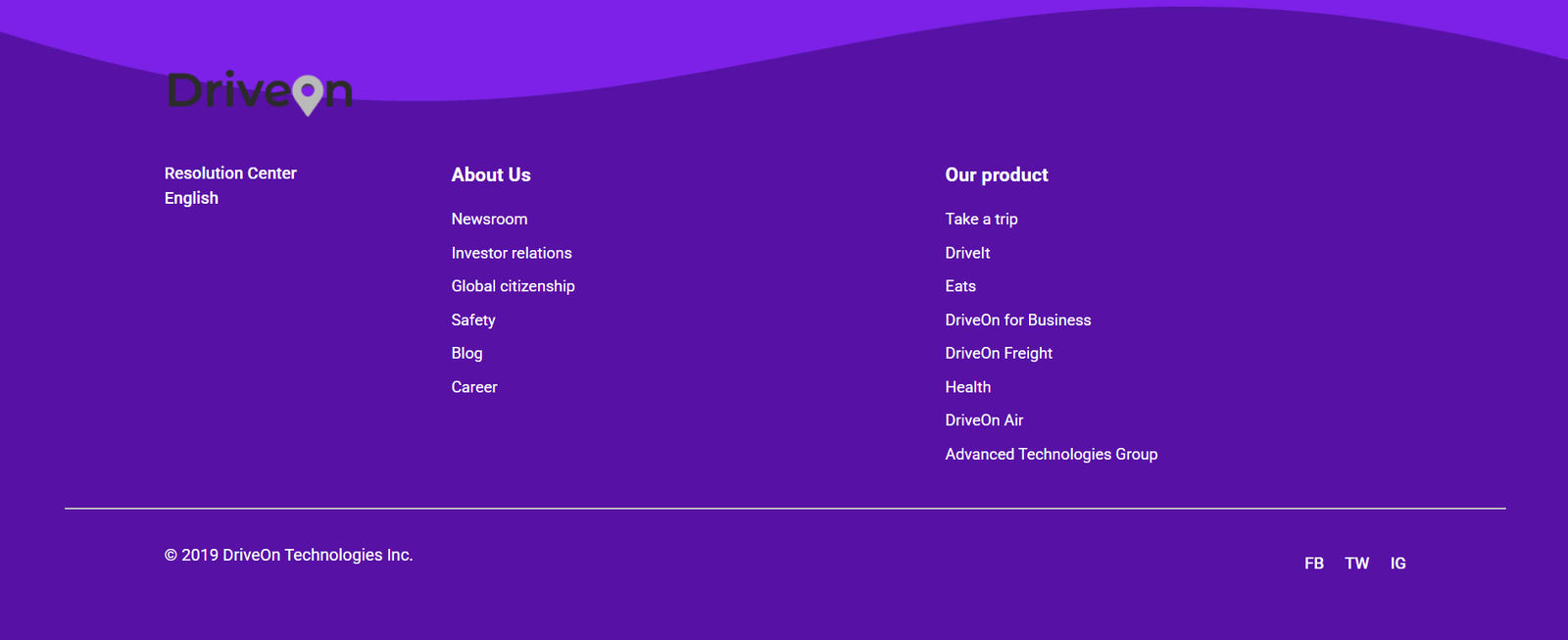
Task: Select the English language option
Action: (x=191, y=198)
